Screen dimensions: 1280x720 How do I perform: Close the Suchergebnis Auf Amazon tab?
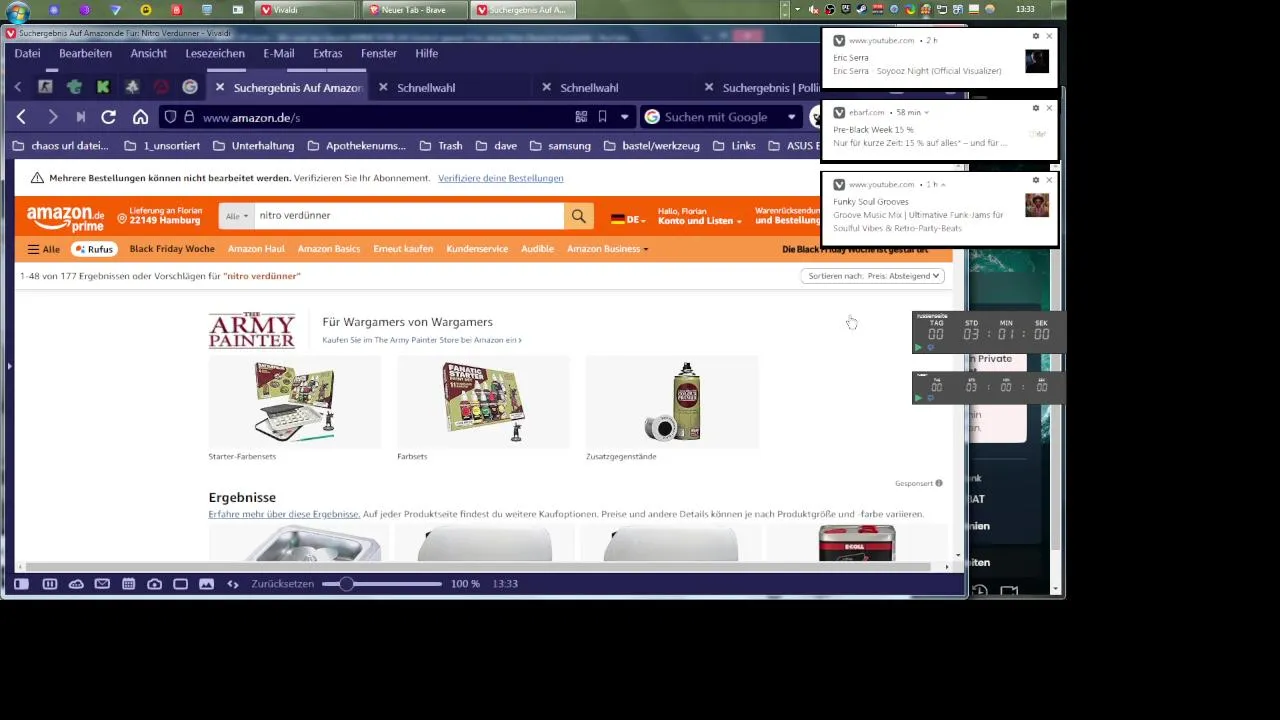click(x=220, y=88)
